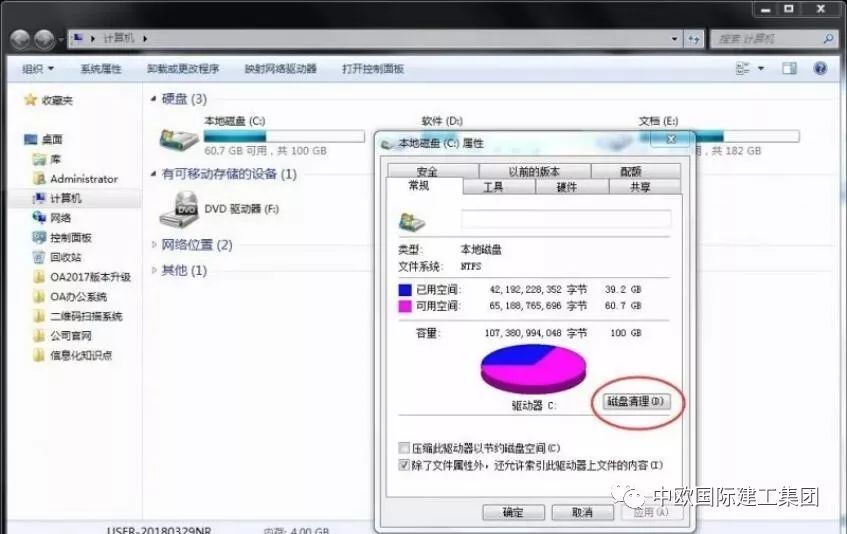Click the 桌面 icon in the sidebar
This screenshot has width=847, height=534.
(x=31, y=139)
